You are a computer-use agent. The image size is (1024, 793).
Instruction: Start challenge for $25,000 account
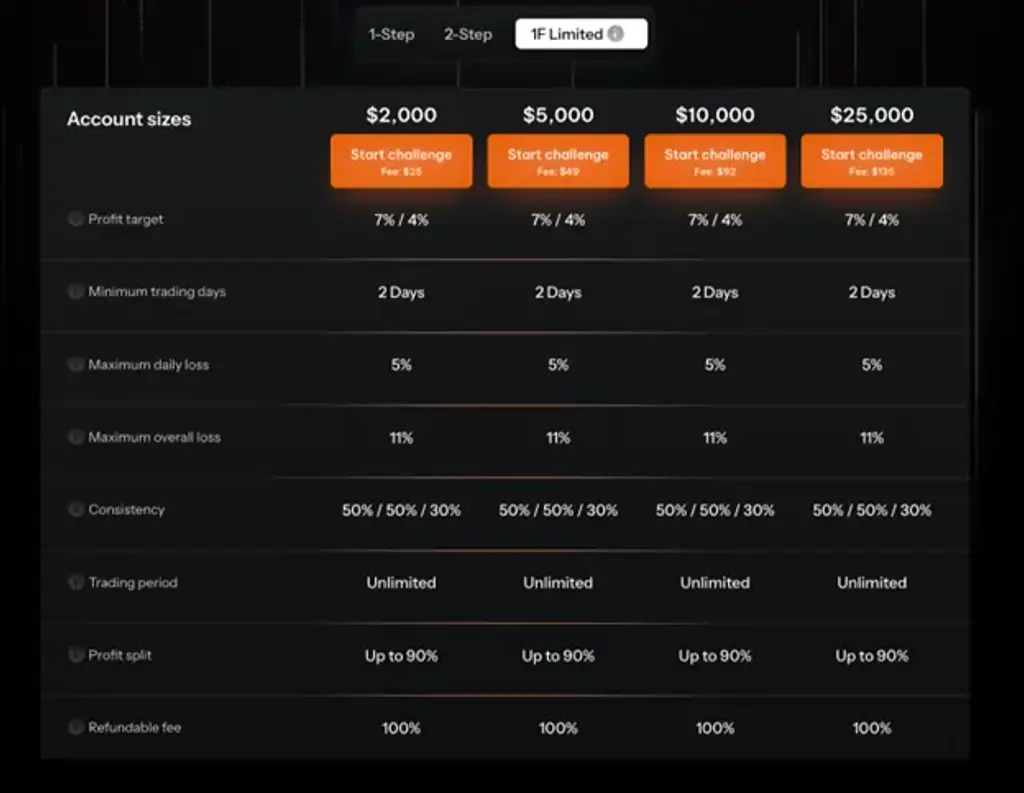coord(872,161)
